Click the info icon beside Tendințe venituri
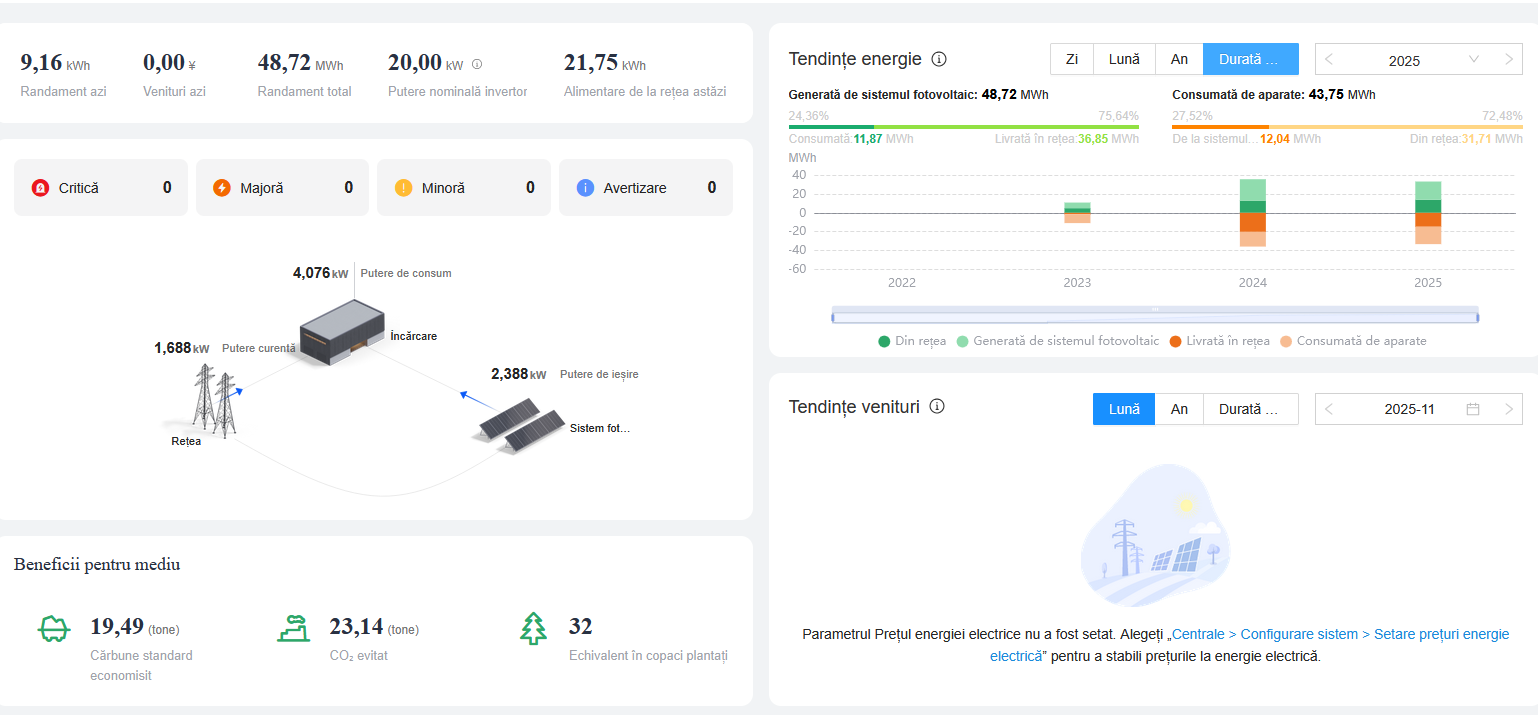 [937, 406]
